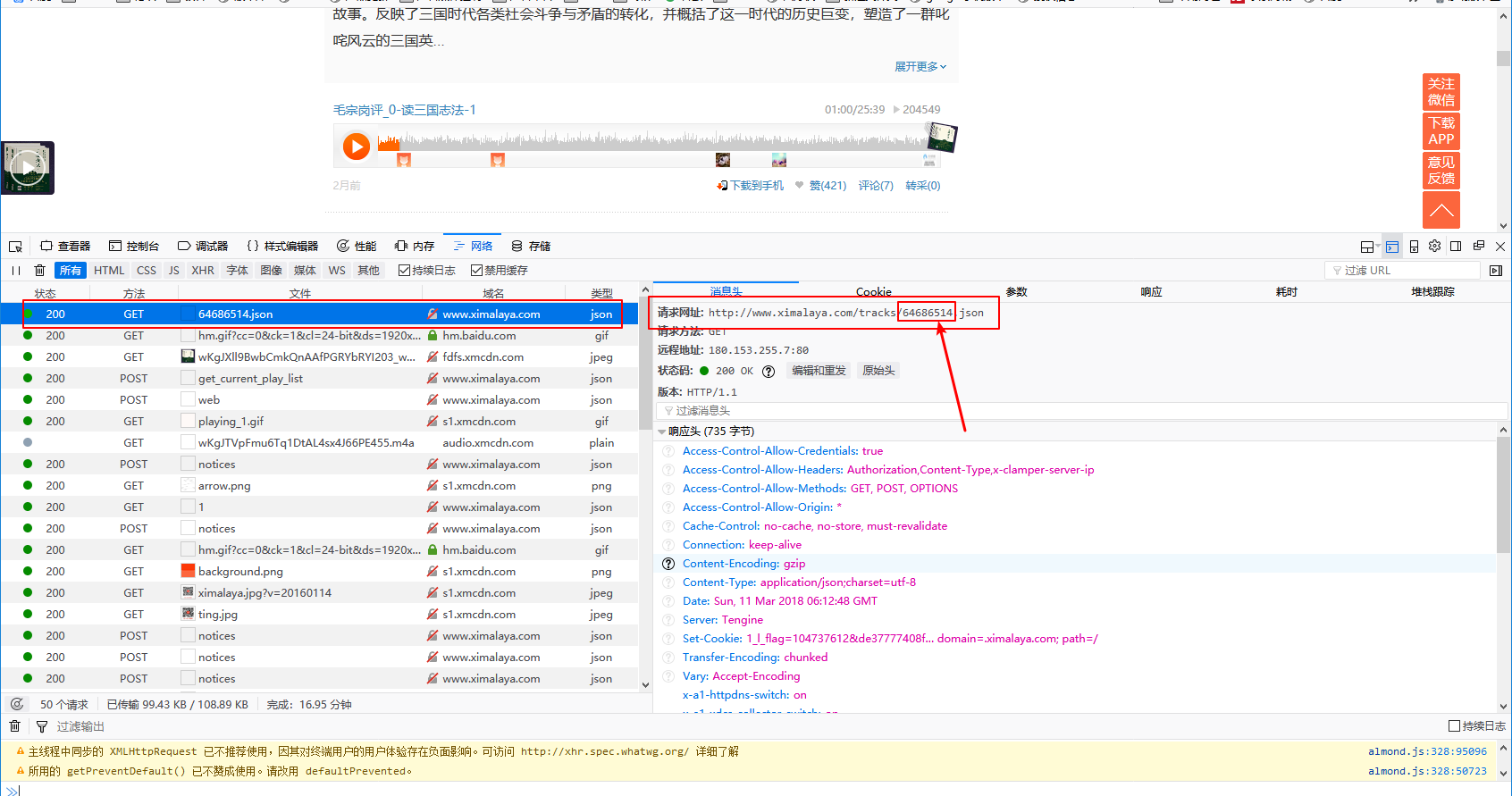Open help icon next to 200 OK status
This screenshot has height=796, width=1512.
point(769,371)
